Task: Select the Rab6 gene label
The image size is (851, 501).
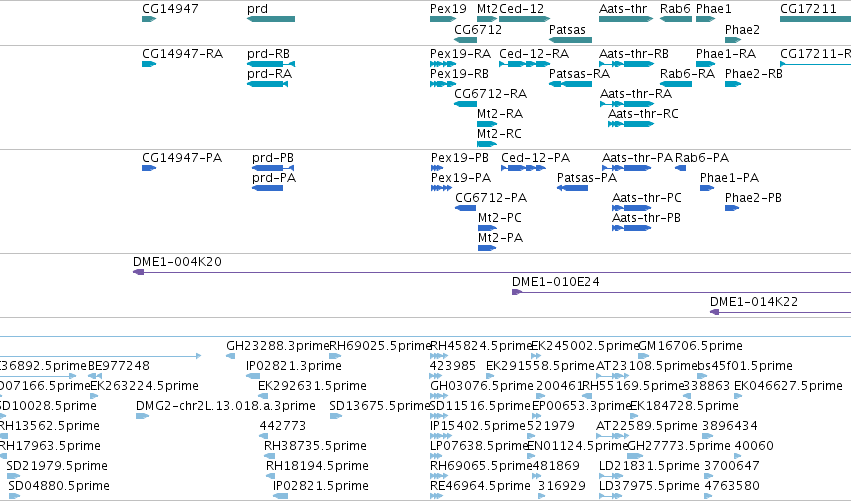Action: [x=675, y=9]
